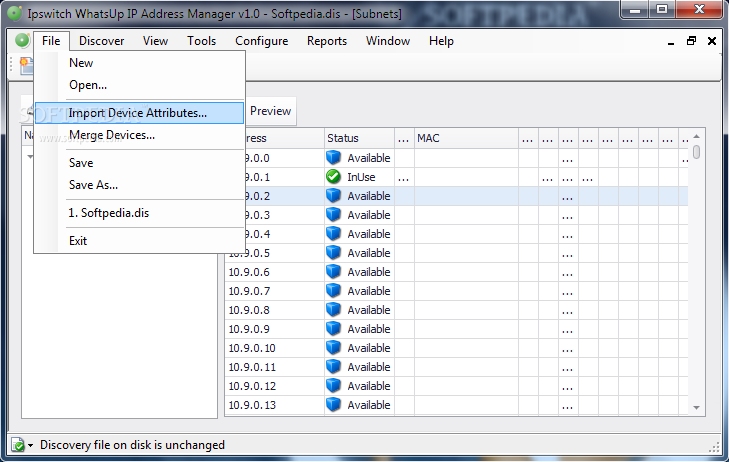Click Available cube icon for 10.9.0.2

coord(333,196)
